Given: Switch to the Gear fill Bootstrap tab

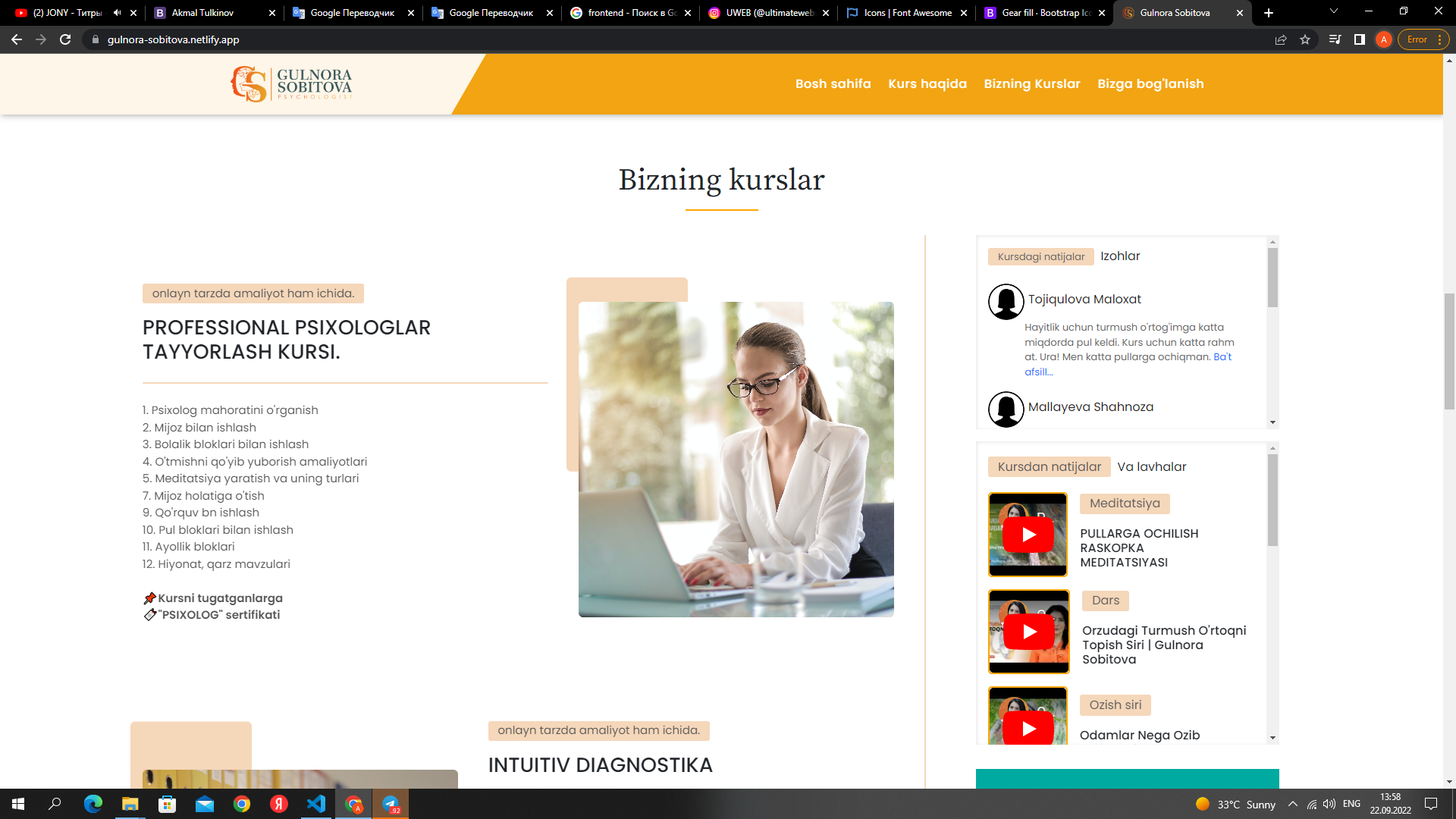Looking at the screenshot, I should (x=1046, y=13).
